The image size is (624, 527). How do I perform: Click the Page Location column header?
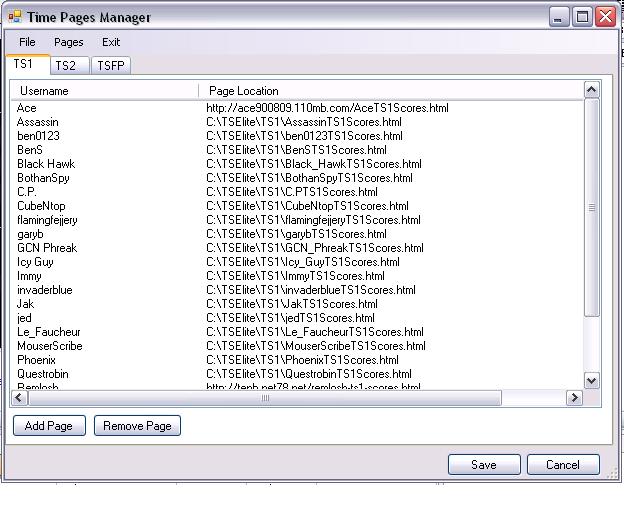(x=390, y=91)
